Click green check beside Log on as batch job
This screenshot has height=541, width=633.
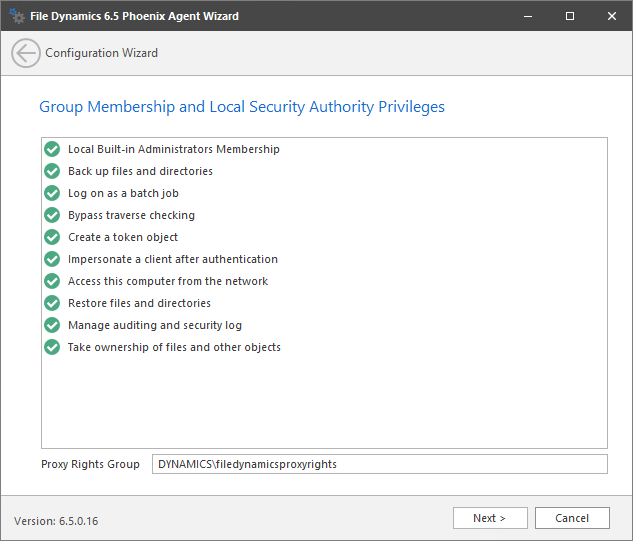pos(53,193)
